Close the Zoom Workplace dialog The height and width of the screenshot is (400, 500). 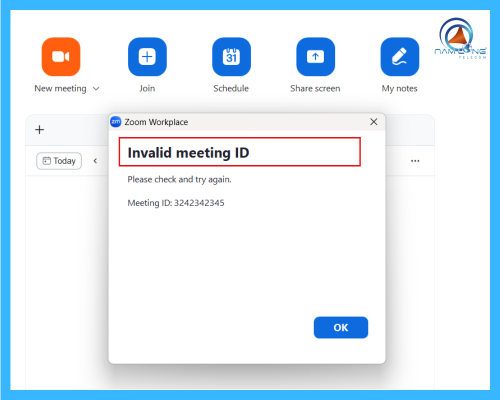coord(374,122)
